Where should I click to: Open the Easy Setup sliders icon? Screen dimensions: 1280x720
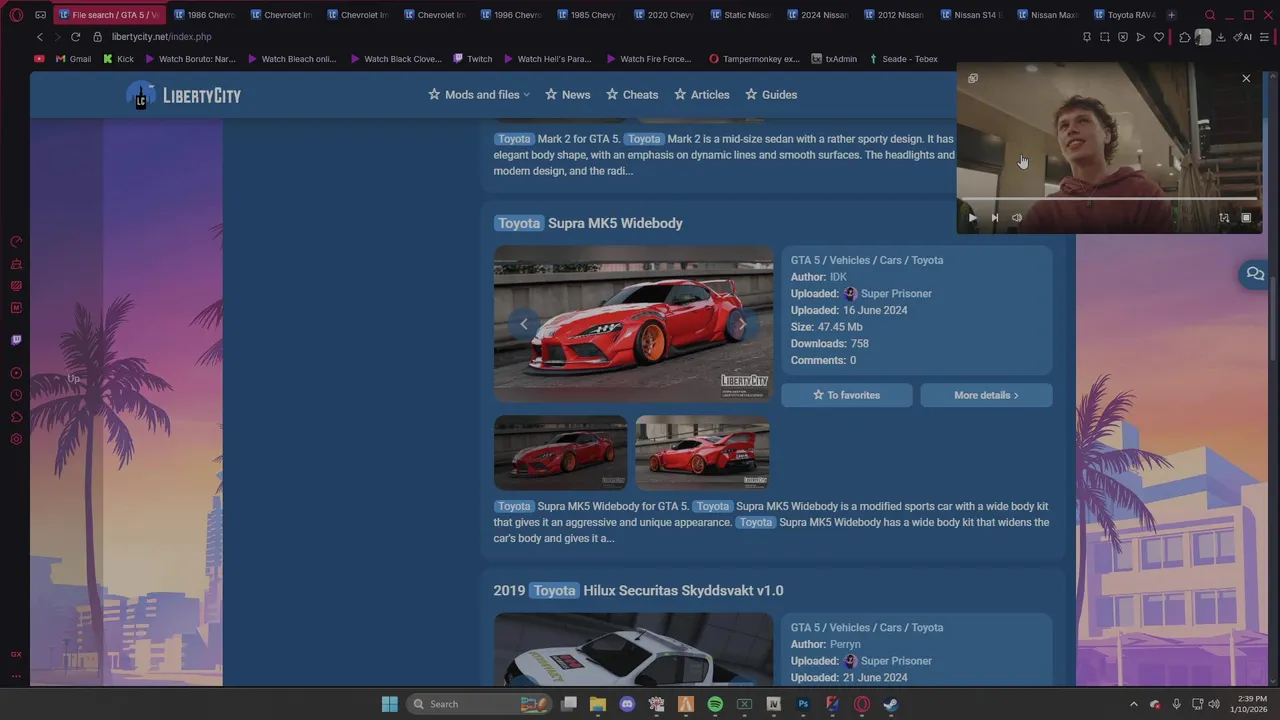(x=1265, y=37)
